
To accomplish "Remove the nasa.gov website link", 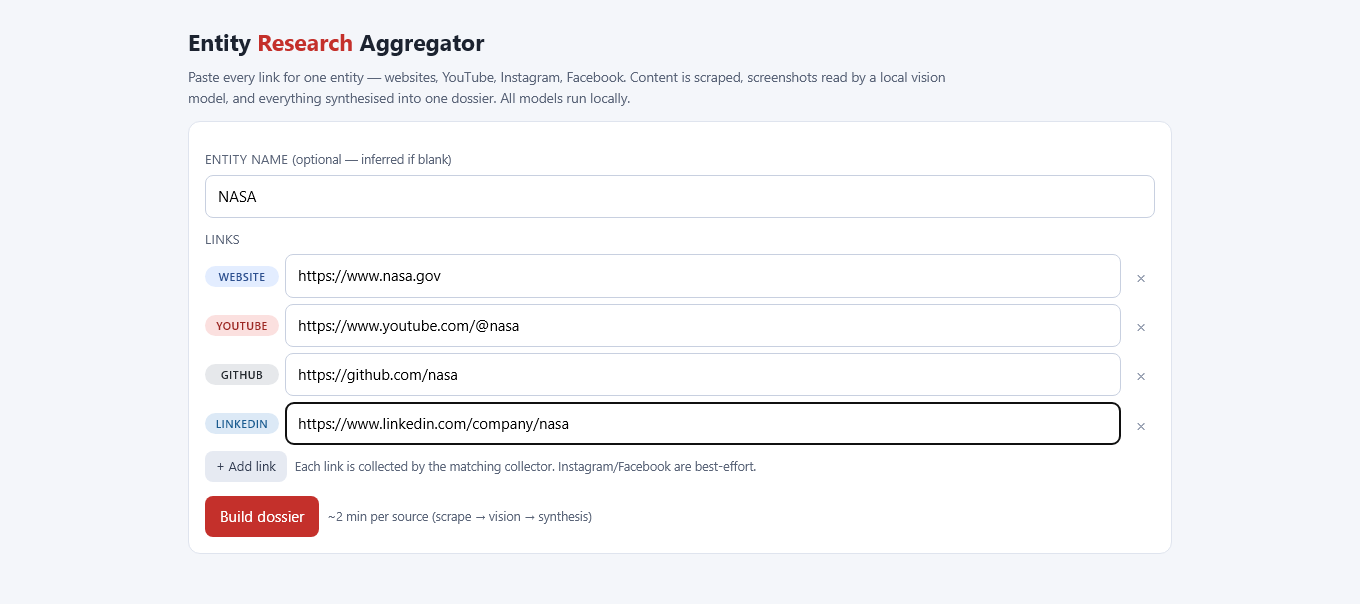I will coord(1141,278).
